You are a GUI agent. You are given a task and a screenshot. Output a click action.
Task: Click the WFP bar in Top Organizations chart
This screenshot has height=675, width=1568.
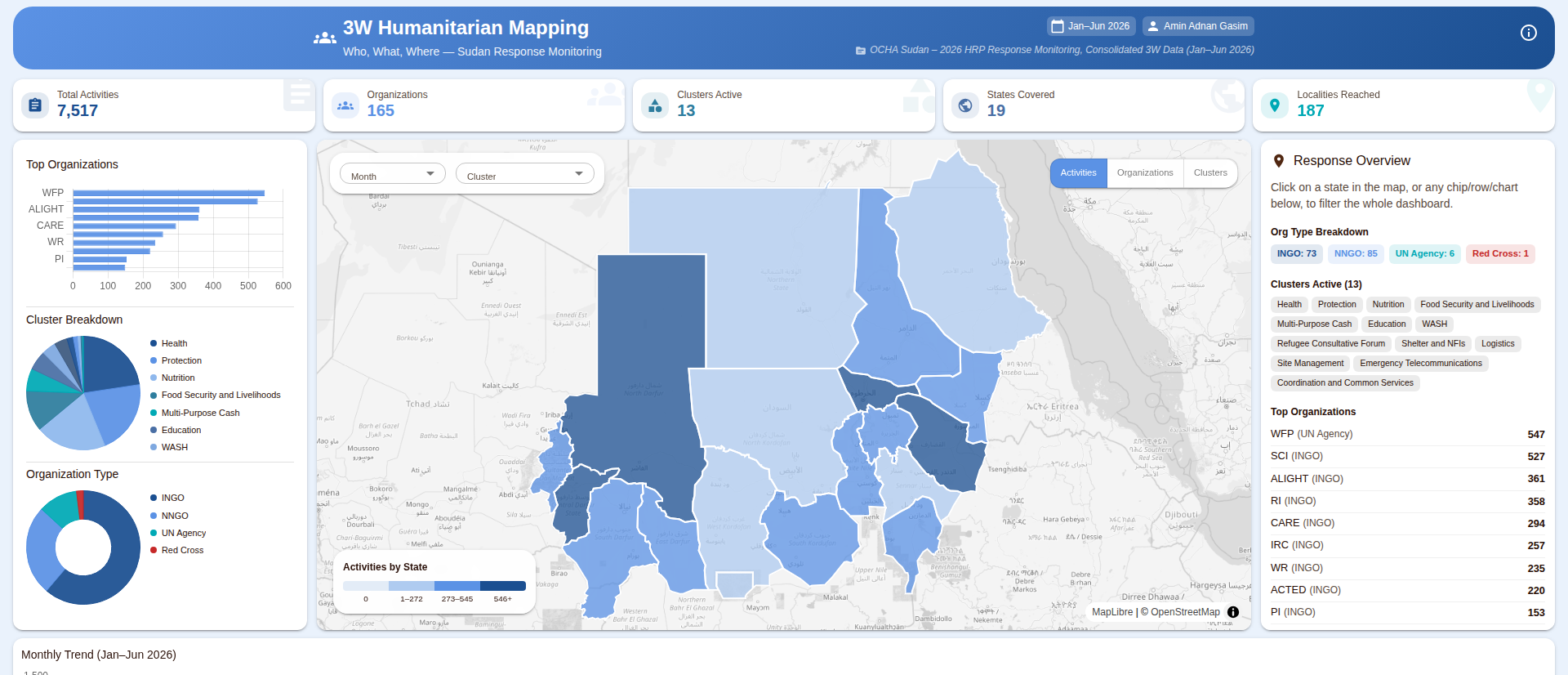(168, 194)
